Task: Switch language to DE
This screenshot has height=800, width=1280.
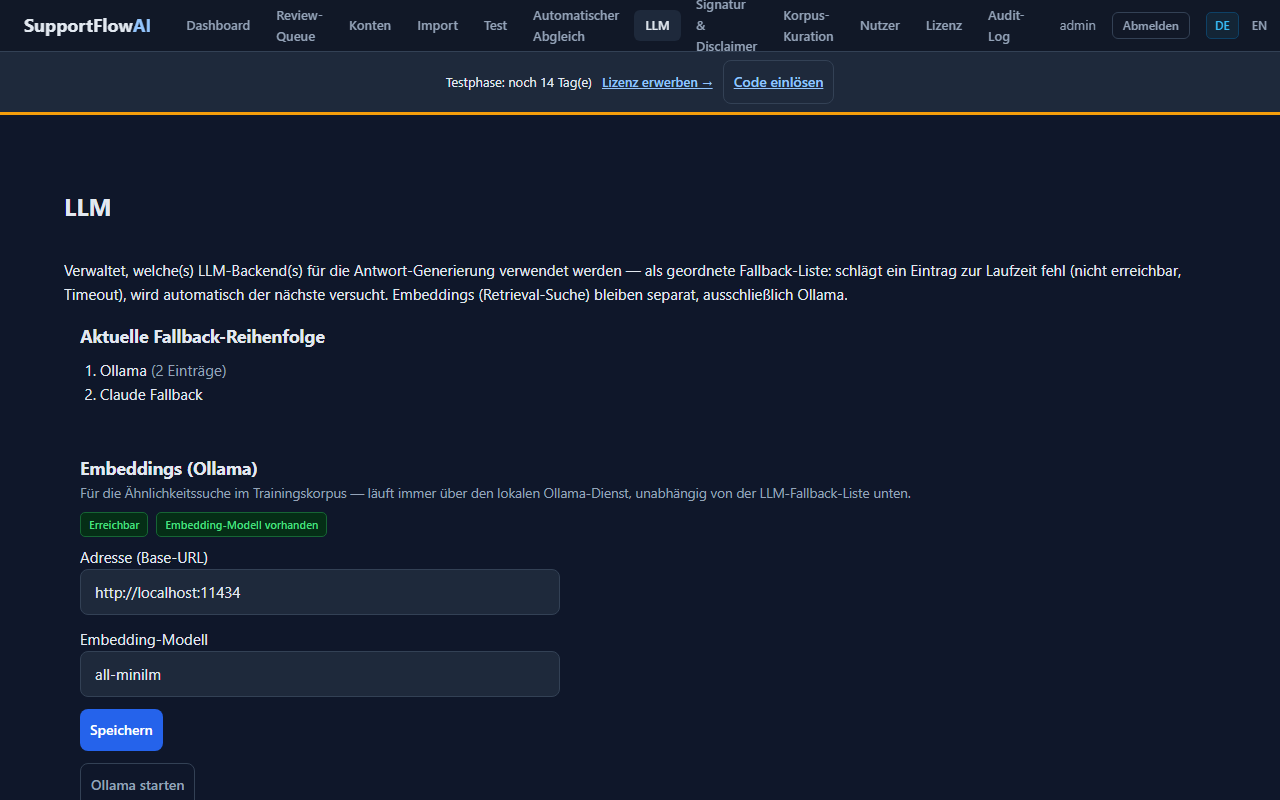Action: (x=1222, y=26)
